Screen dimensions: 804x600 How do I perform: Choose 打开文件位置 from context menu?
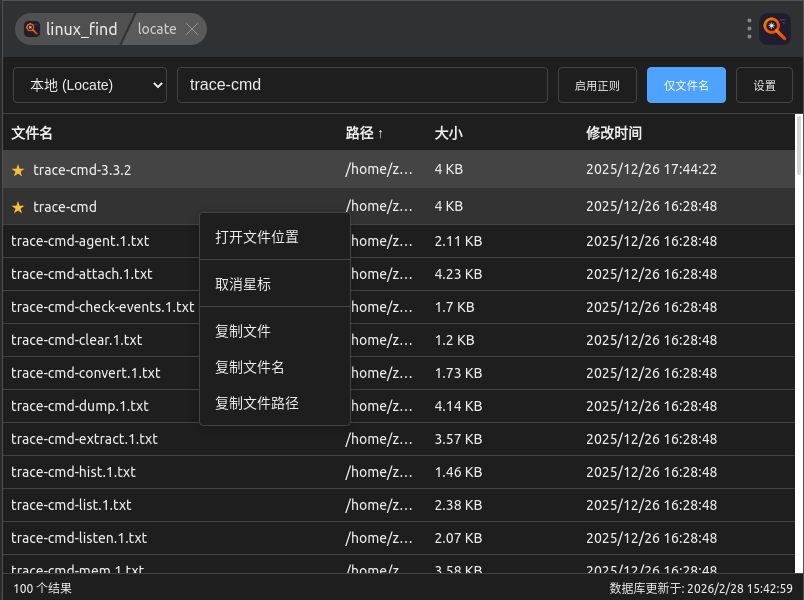pyautogui.click(x=257, y=237)
